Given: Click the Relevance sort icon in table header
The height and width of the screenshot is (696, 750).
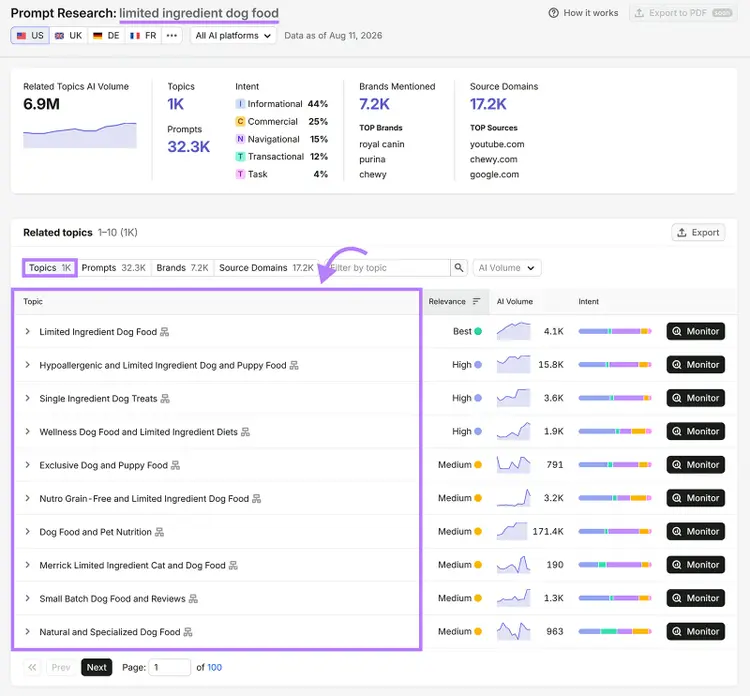Looking at the screenshot, I should (476, 301).
